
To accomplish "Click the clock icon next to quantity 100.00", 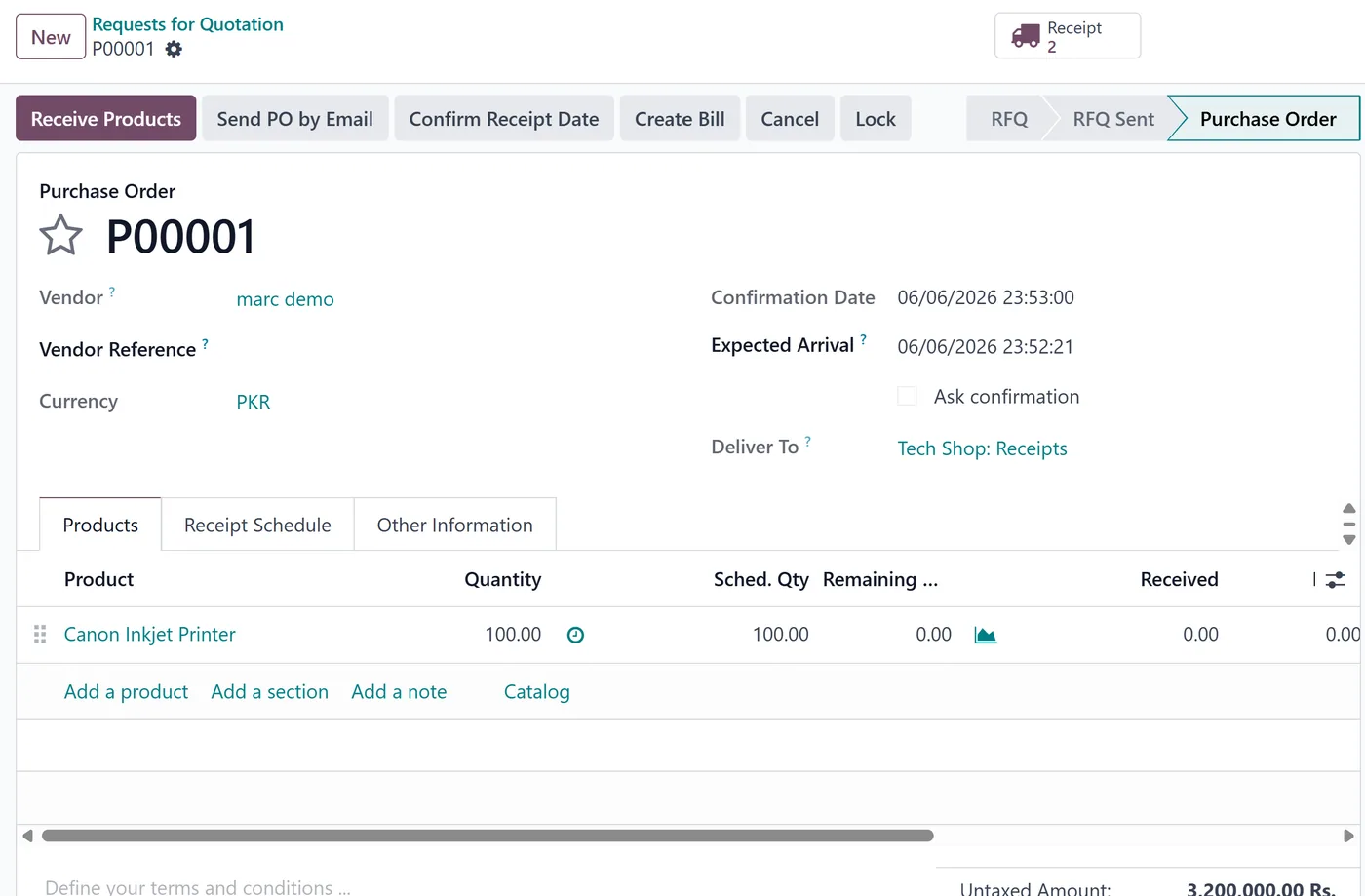I will coord(575,635).
